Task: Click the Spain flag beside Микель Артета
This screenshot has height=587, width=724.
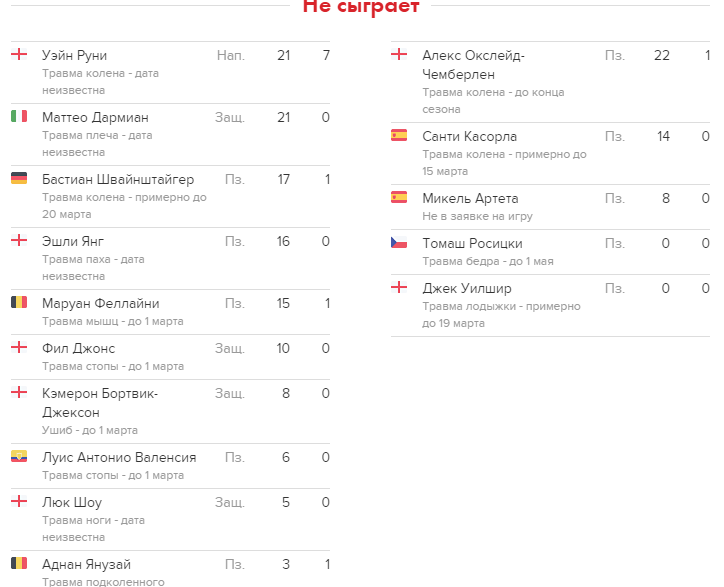Action: coord(399,197)
